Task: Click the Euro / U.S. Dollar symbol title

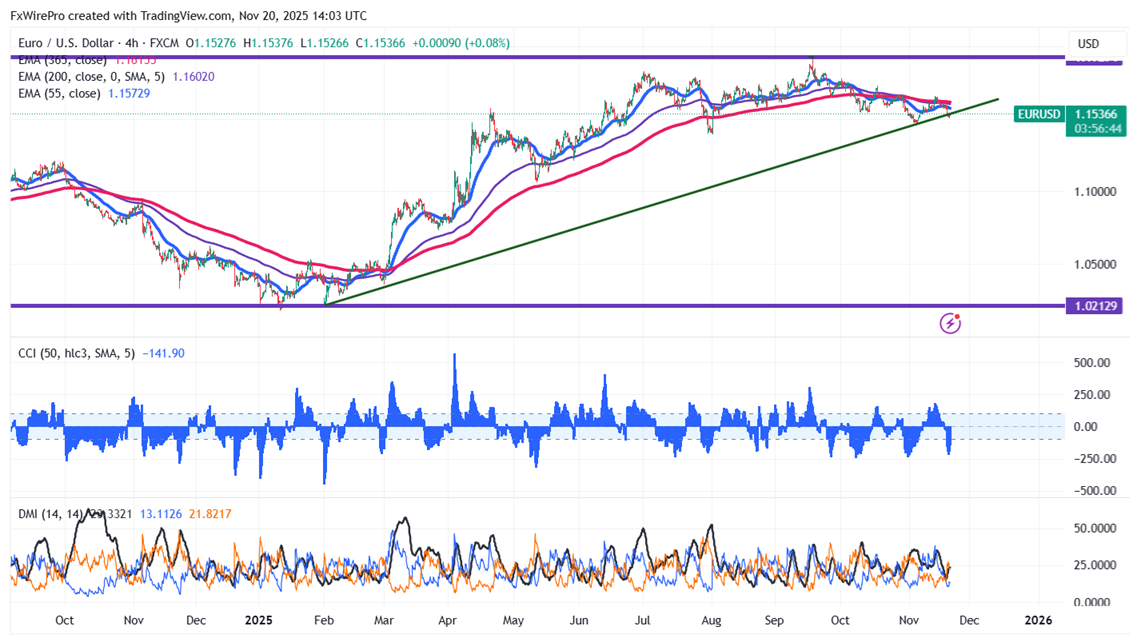Action: point(66,43)
